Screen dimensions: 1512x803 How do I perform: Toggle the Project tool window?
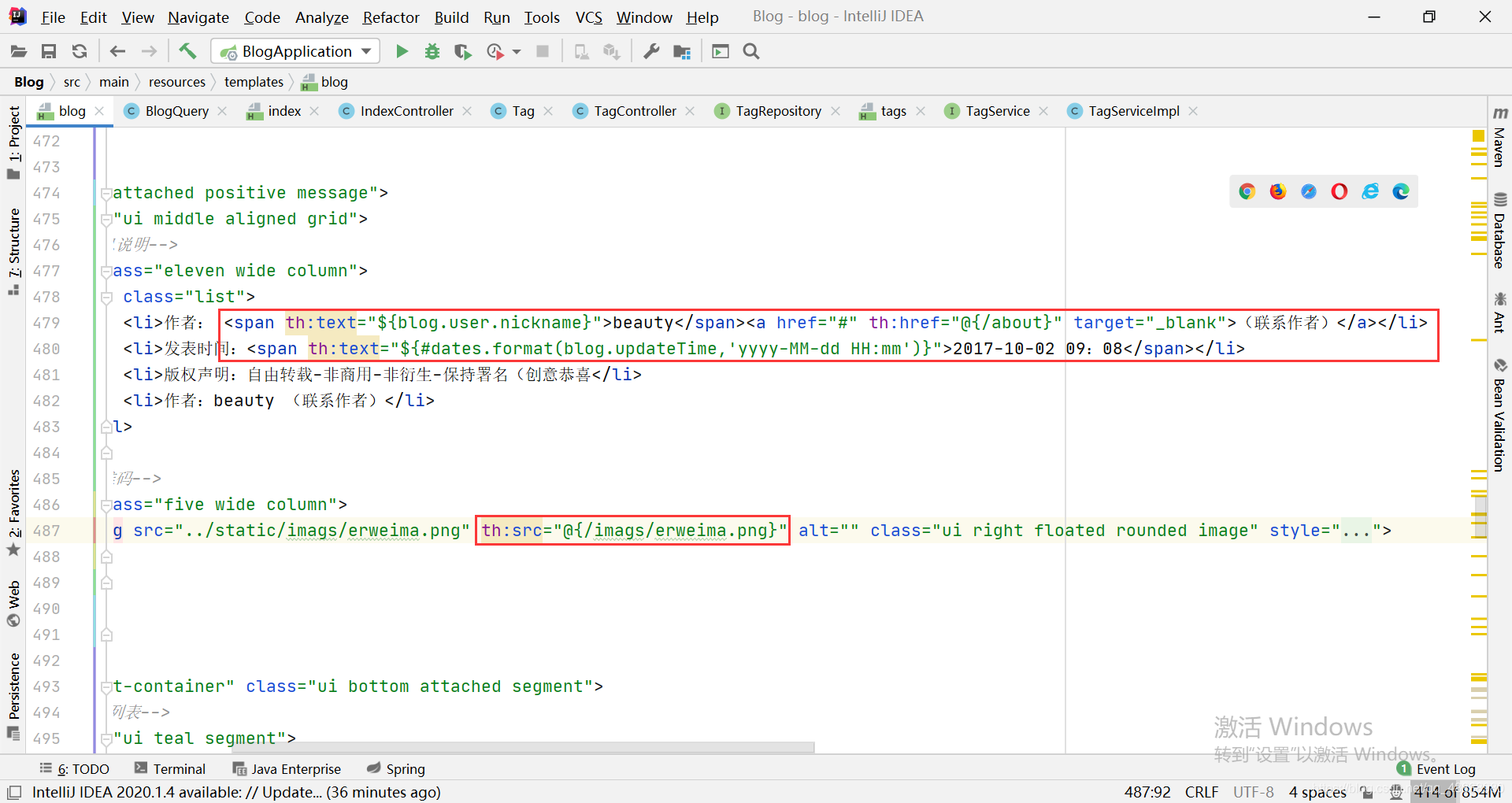click(x=14, y=142)
